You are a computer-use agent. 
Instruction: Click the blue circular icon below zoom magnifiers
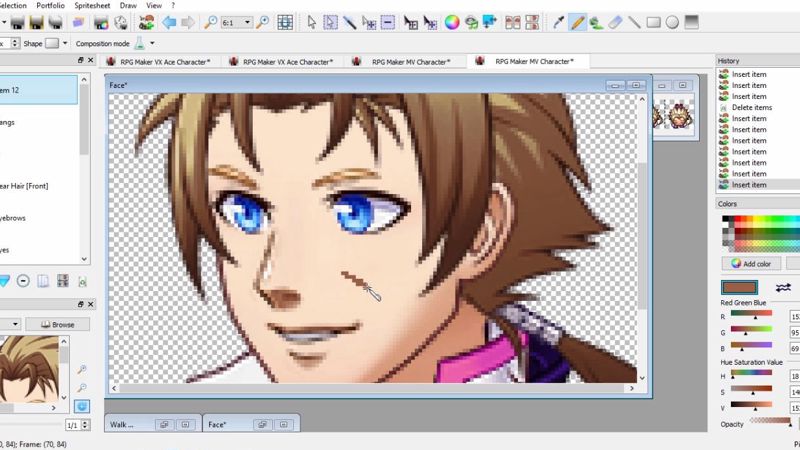tap(82, 406)
